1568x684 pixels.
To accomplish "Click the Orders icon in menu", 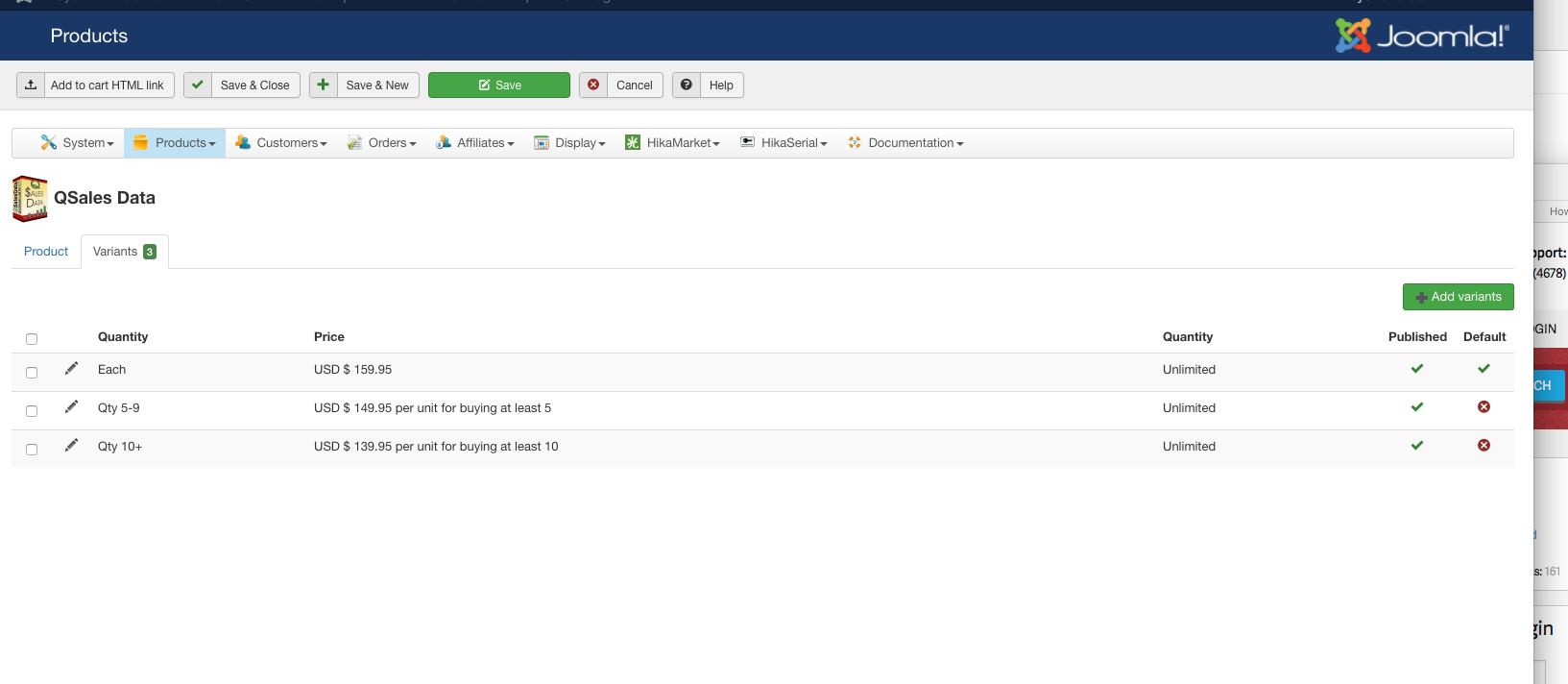I will pyautogui.click(x=354, y=142).
